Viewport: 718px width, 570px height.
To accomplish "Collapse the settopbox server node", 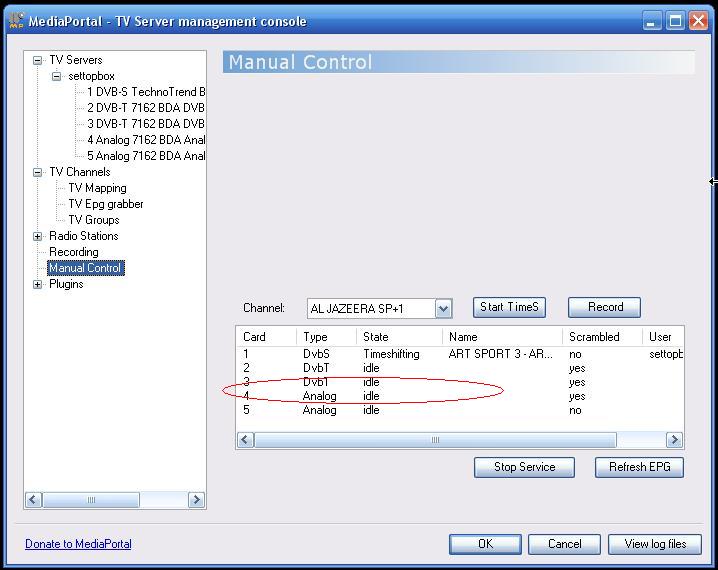I will pyautogui.click(x=56, y=76).
